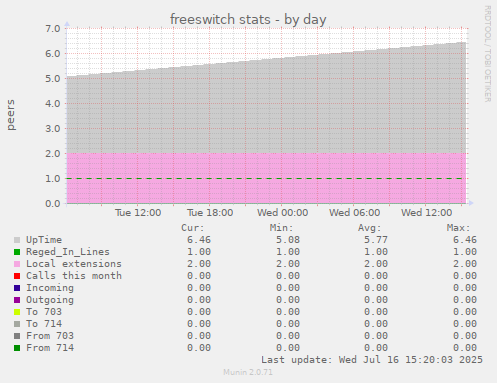
Task: Click the To 703 yellow-green swatch
Action: (17, 312)
